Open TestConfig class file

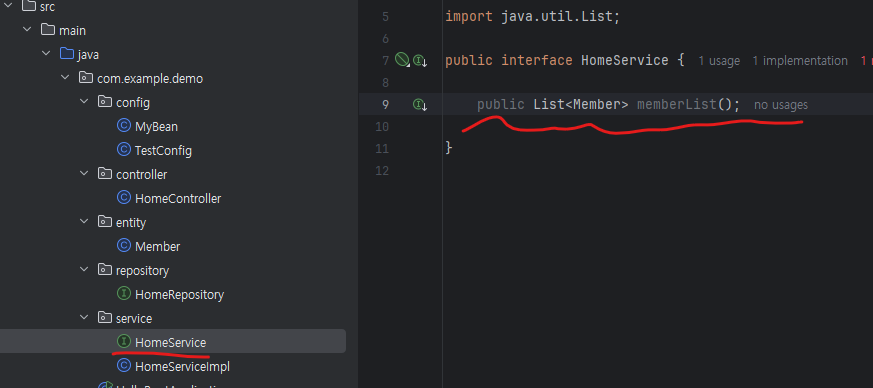(x=163, y=150)
